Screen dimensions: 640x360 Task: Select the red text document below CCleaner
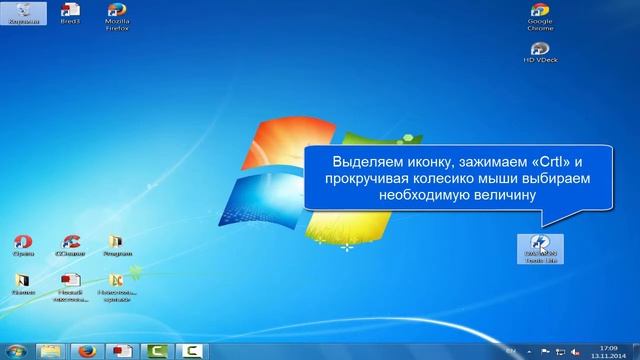70,287
